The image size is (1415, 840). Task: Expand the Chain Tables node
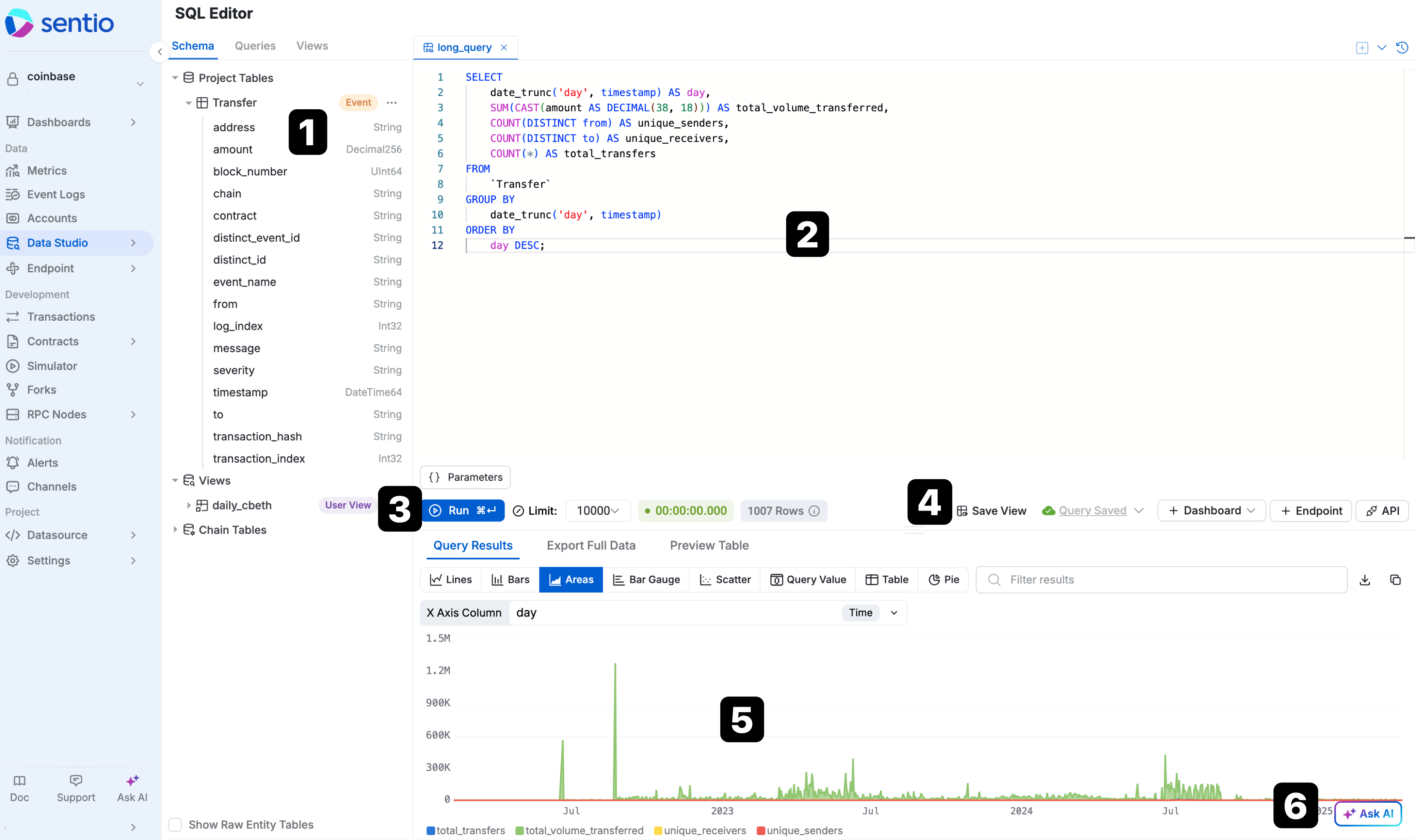pos(175,529)
